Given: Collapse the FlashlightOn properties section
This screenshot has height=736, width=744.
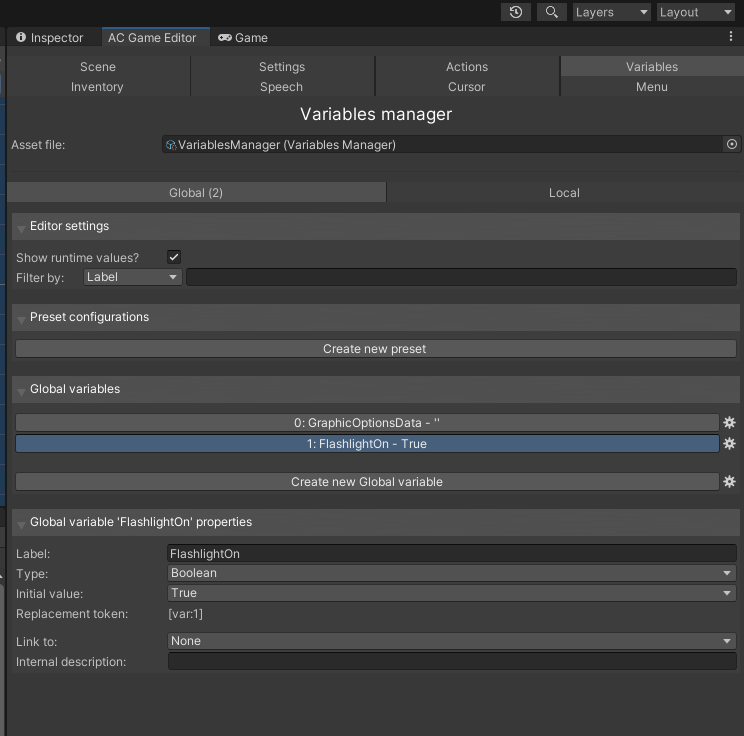Looking at the screenshot, I should 376,522.
